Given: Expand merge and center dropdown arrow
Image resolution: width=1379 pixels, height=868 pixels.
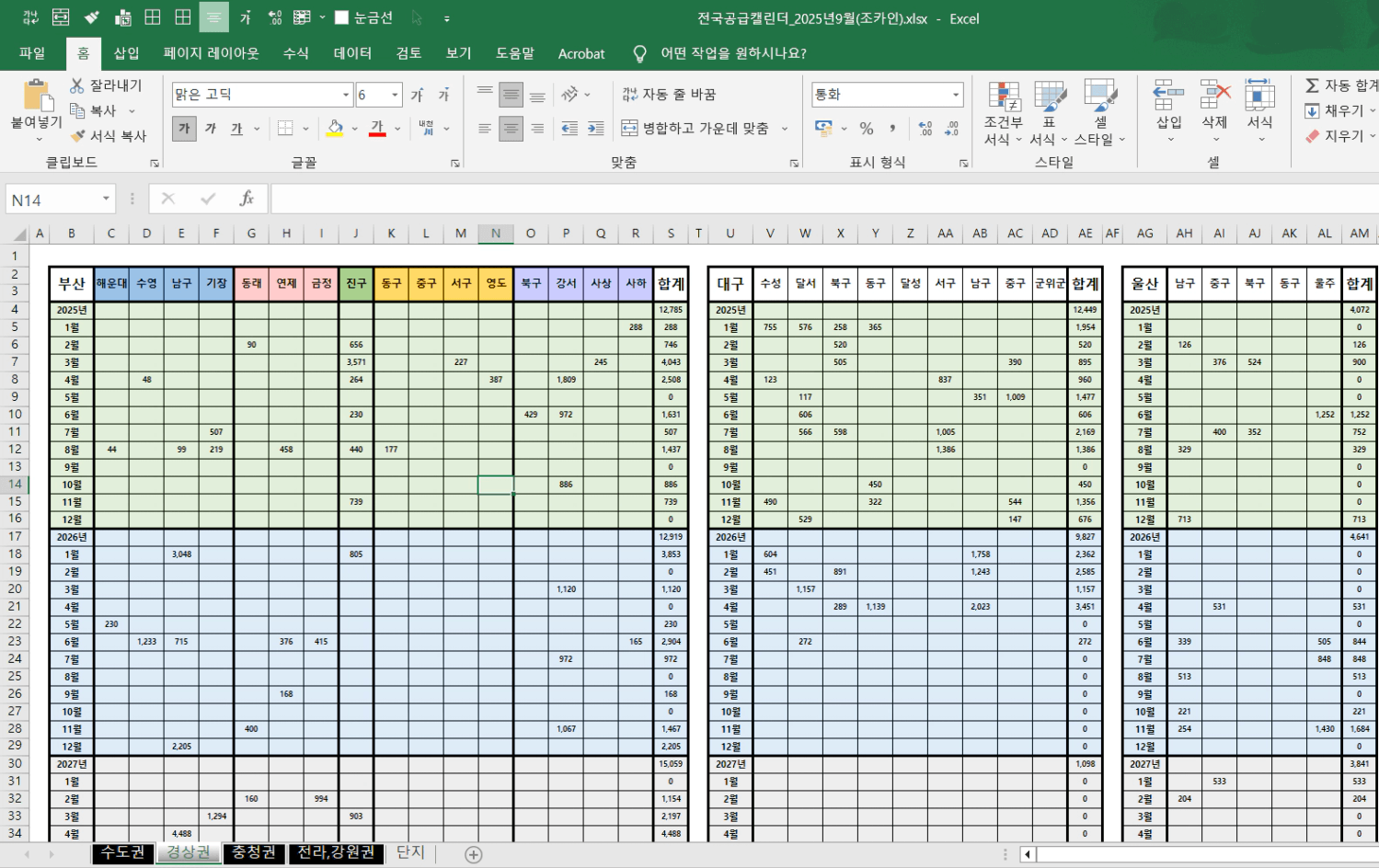Looking at the screenshot, I should [x=785, y=129].
